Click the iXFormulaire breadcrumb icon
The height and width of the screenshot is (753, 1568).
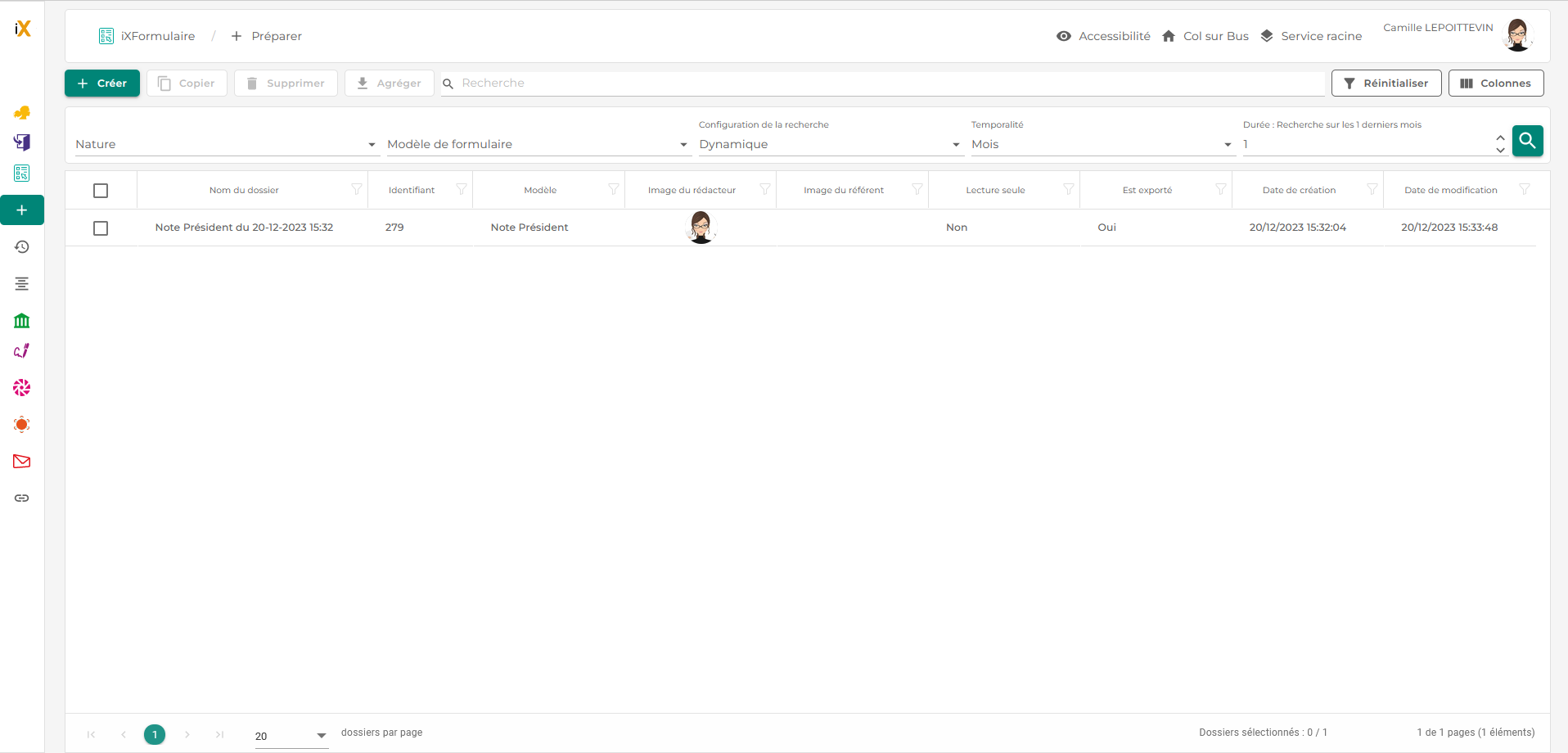pyautogui.click(x=106, y=36)
